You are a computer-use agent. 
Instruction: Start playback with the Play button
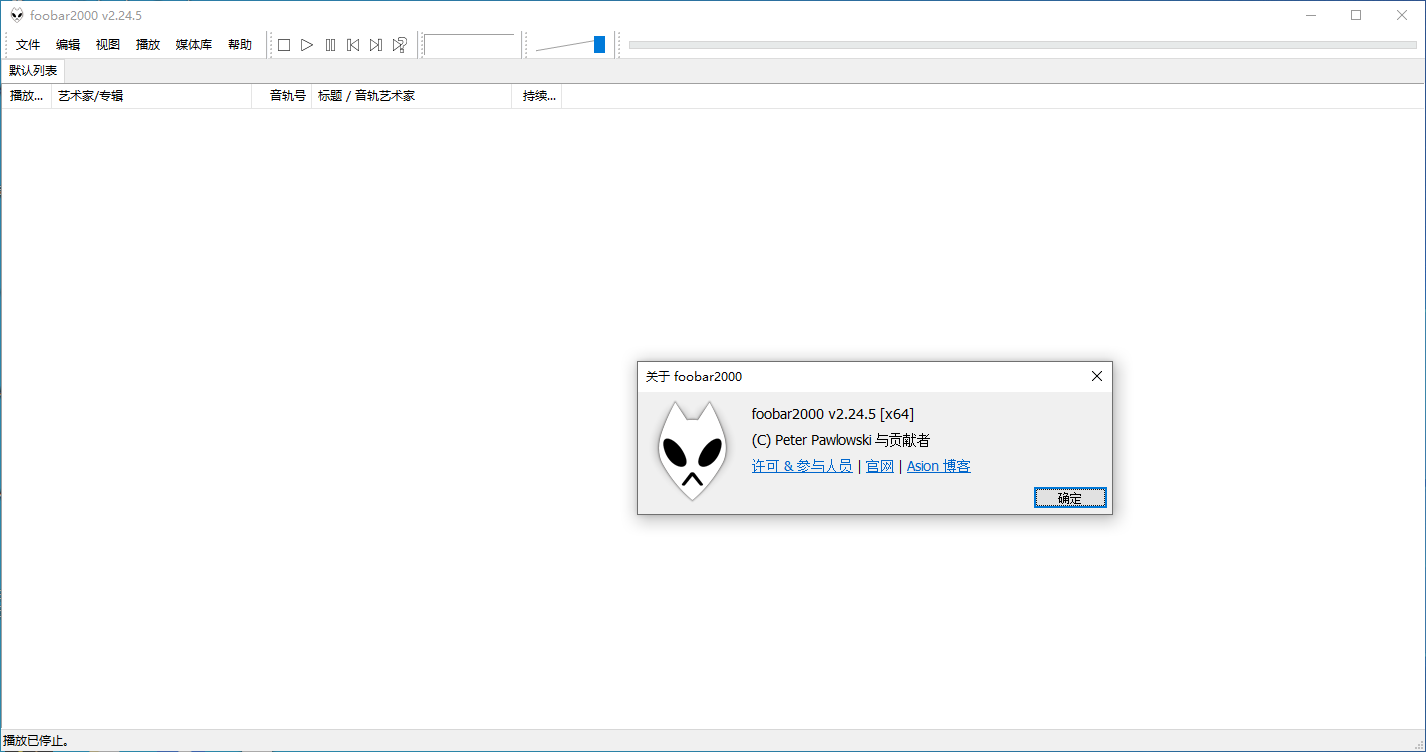307,45
